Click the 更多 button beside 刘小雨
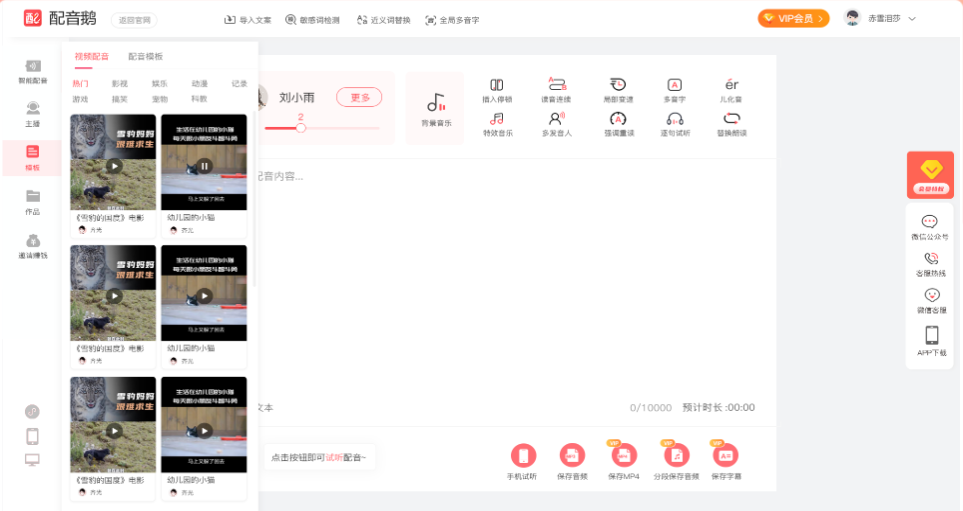This screenshot has width=963, height=511. [x=359, y=98]
